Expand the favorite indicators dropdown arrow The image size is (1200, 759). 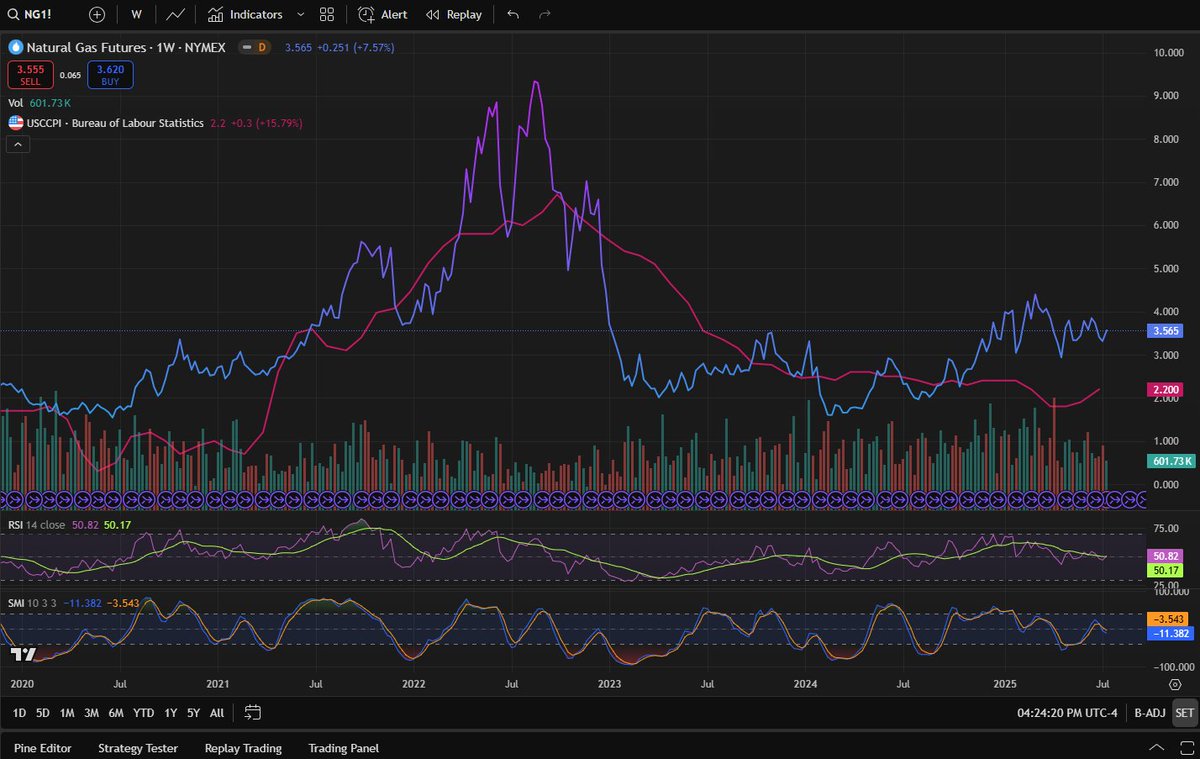pos(300,14)
